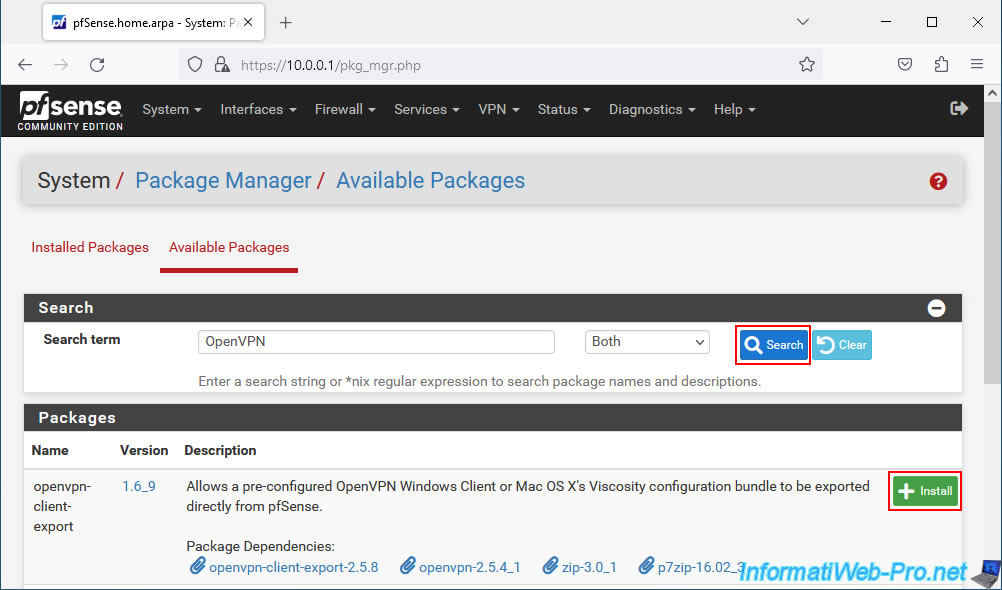
Task: Select the Available Packages tab
Action: click(x=229, y=248)
